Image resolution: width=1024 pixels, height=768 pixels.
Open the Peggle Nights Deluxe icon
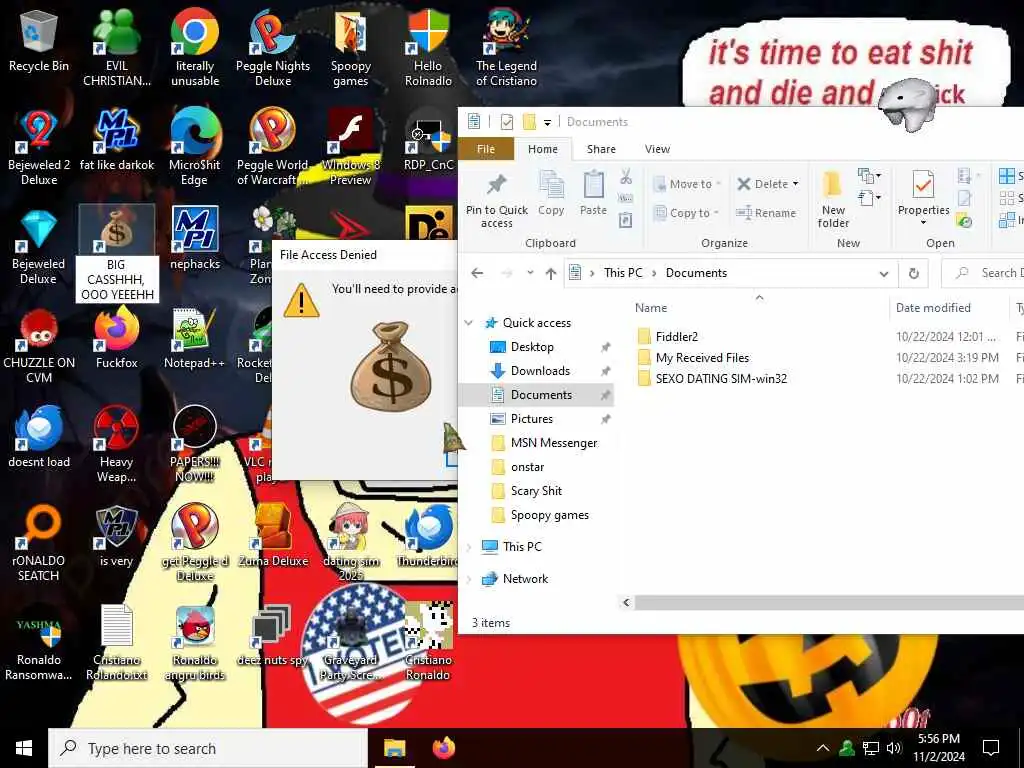tap(272, 48)
